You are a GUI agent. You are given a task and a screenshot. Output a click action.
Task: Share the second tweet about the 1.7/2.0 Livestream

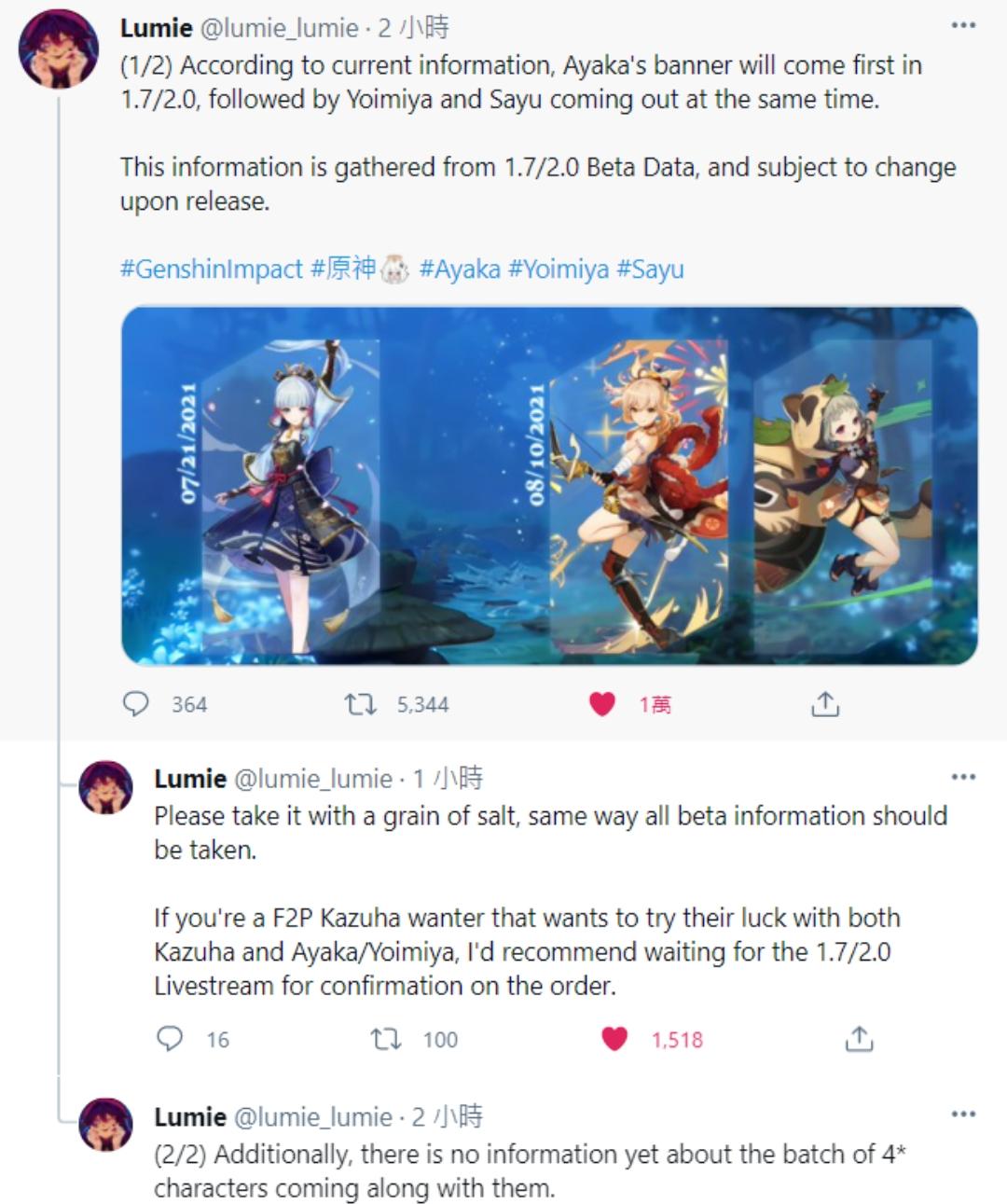[x=859, y=1039]
